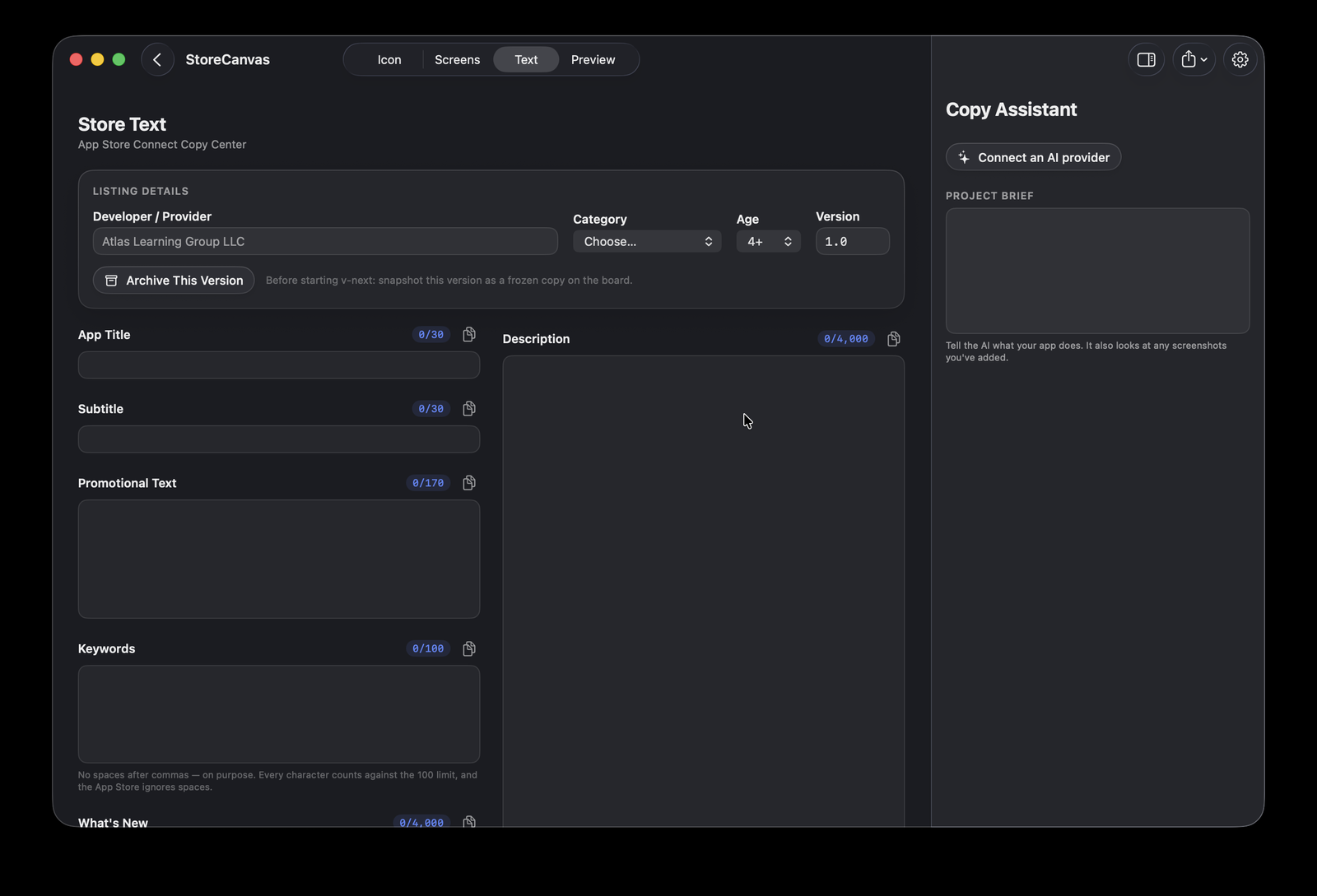Click the Subtitle 0/30 counter
Screen dimensions: 1317x896
[430, 408]
